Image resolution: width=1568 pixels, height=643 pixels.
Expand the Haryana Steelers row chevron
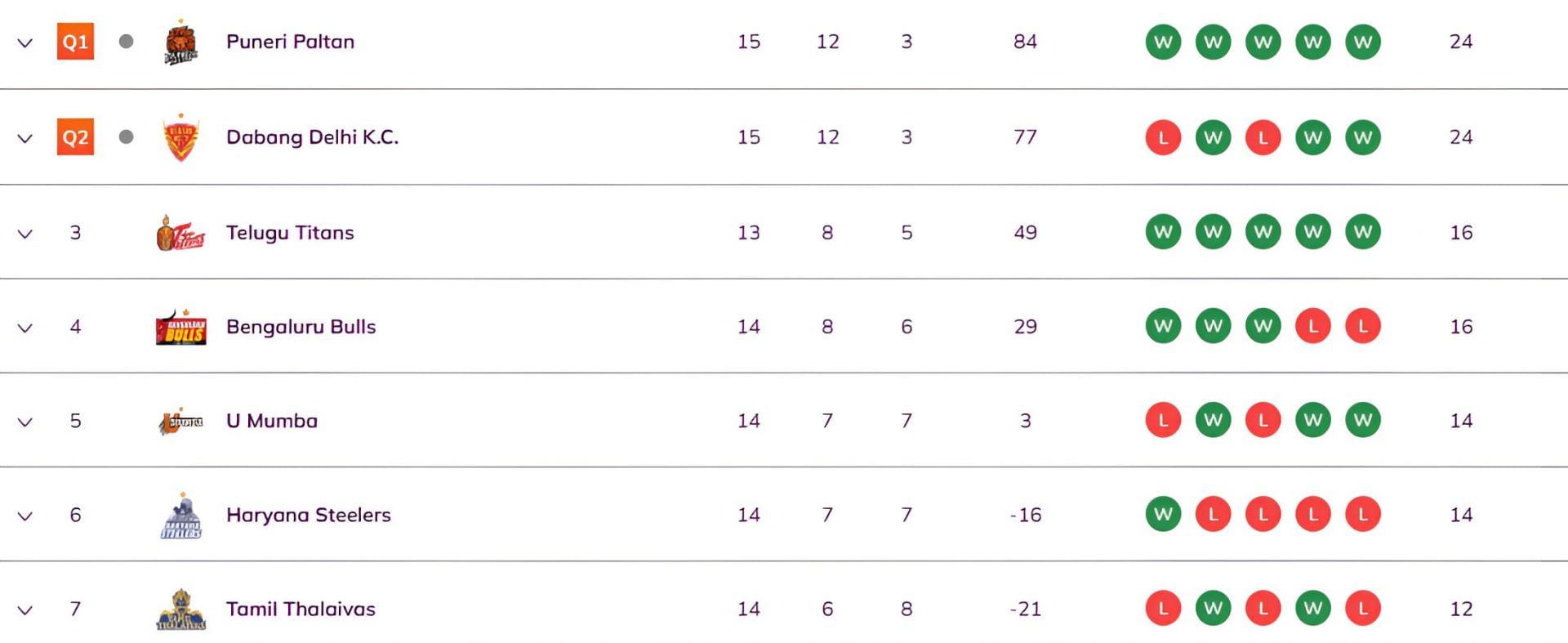pyautogui.click(x=25, y=516)
